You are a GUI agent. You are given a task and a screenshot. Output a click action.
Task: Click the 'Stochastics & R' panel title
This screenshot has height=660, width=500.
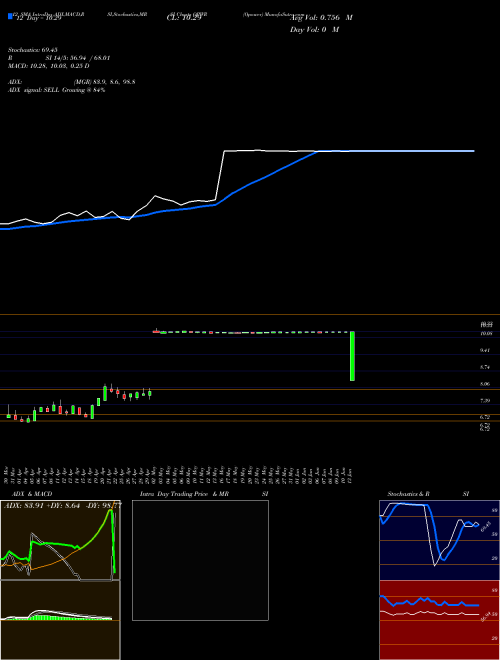tap(409, 494)
